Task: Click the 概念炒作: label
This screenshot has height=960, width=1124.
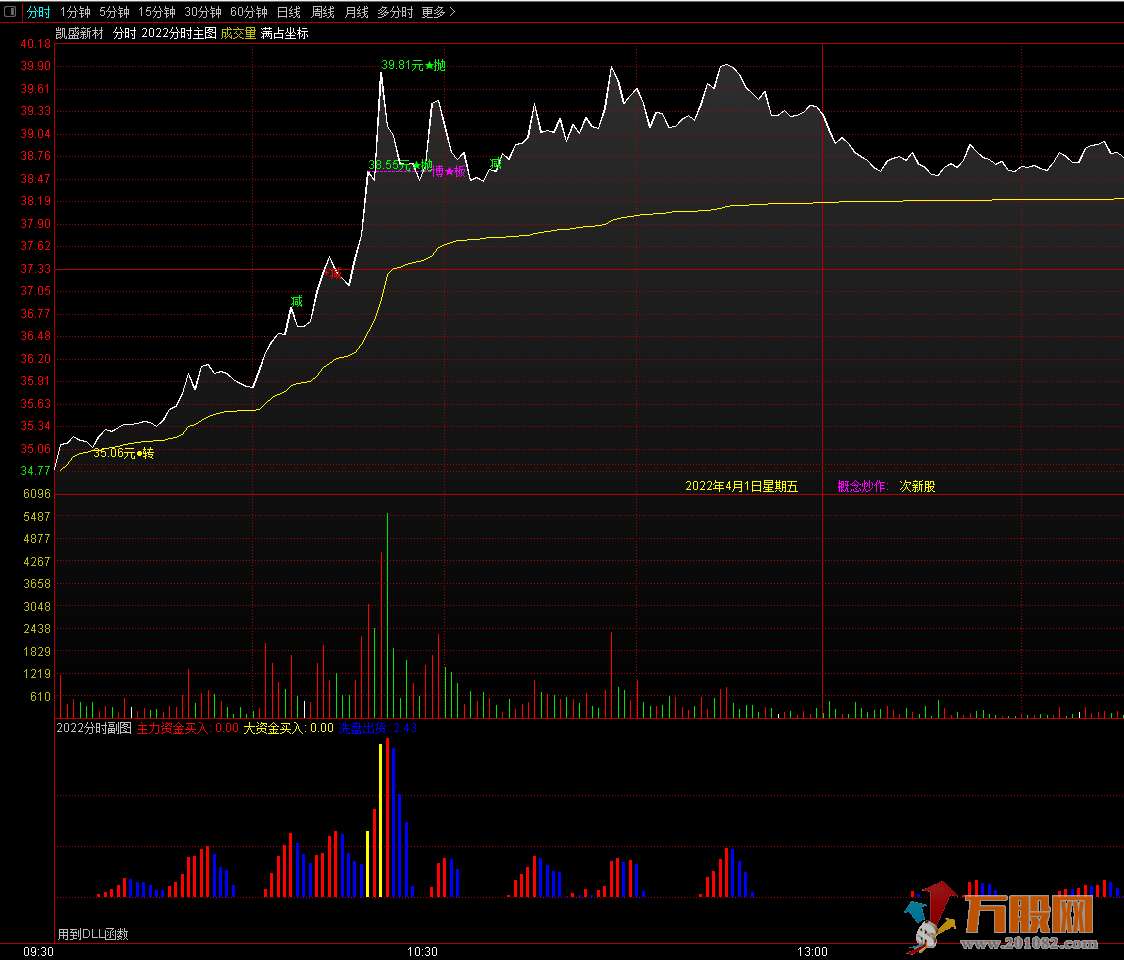Action: tap(863, 486)
